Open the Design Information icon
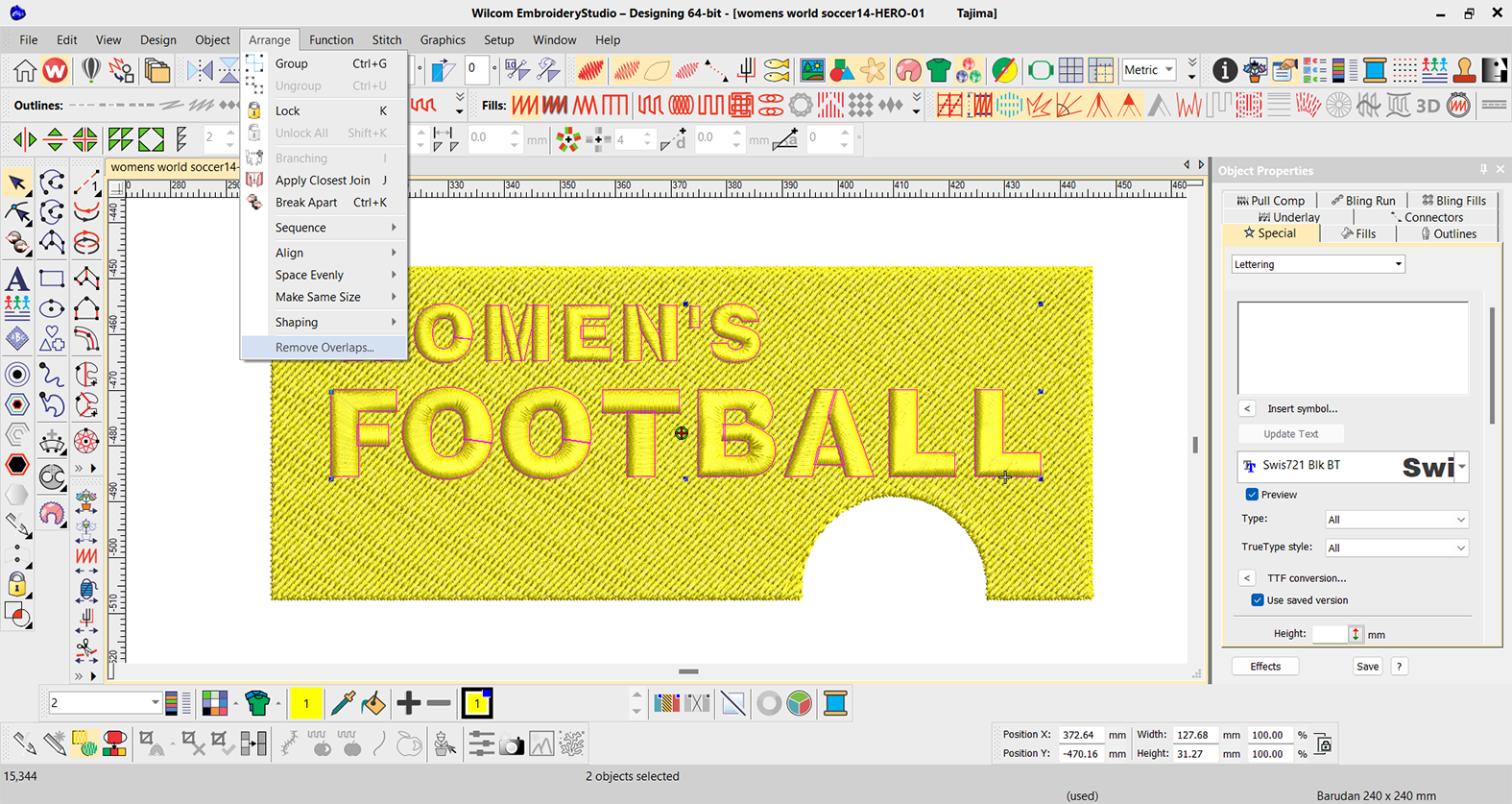 click(1224, 70)
